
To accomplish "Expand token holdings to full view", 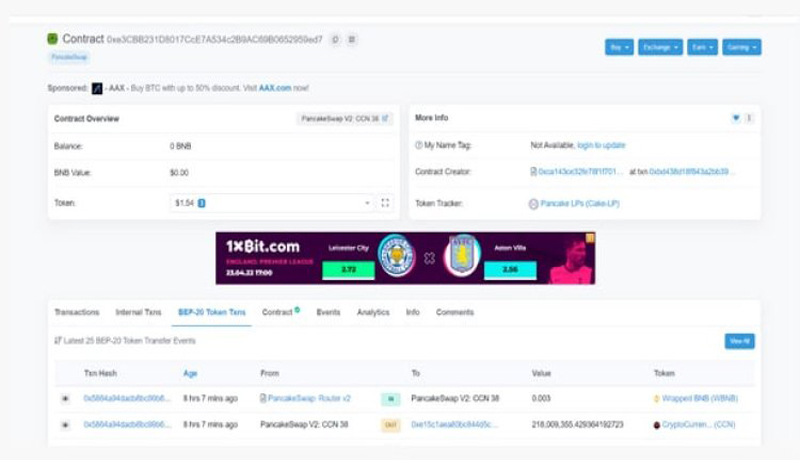I will (x=385, y=203).
